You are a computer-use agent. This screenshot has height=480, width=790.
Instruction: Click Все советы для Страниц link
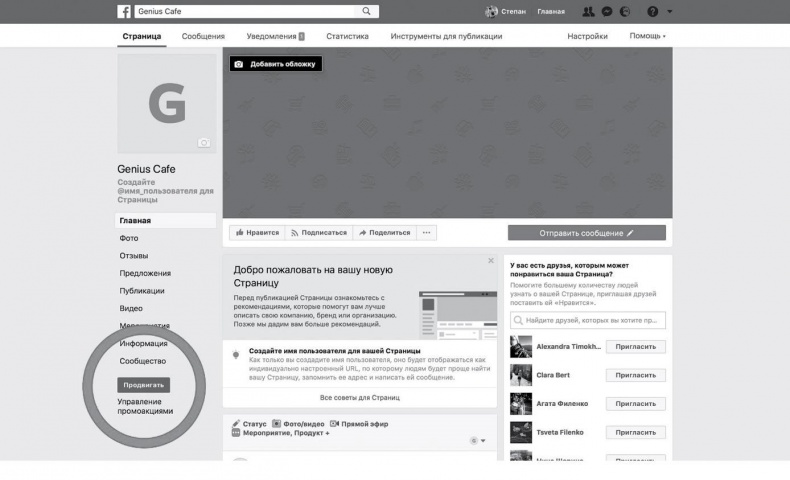pyautogui.click(x=360, y=397)
